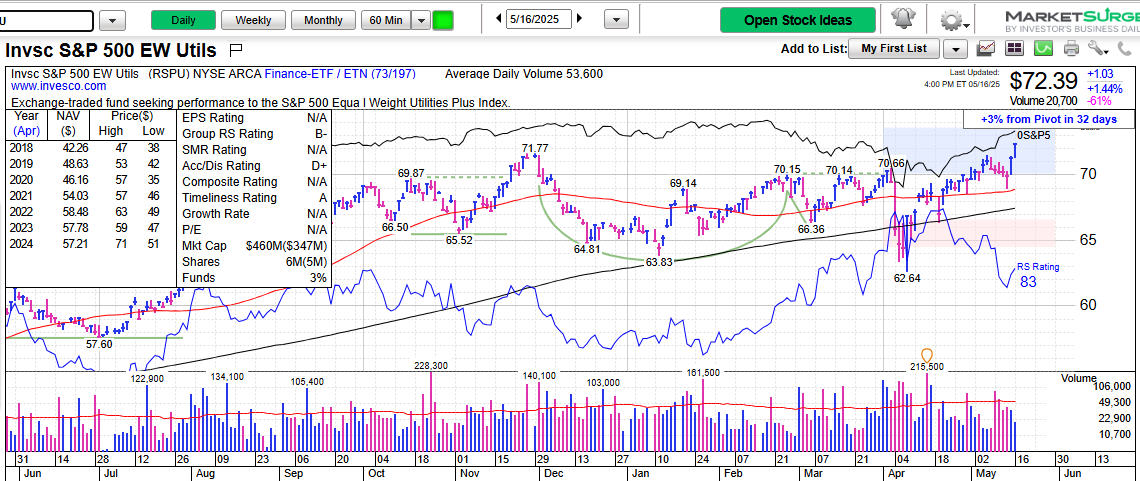Screen dimensions: 1140x481
Task: Select the 60 Min intraday chart
Action: pyautogui.click(x=386, y=20)
